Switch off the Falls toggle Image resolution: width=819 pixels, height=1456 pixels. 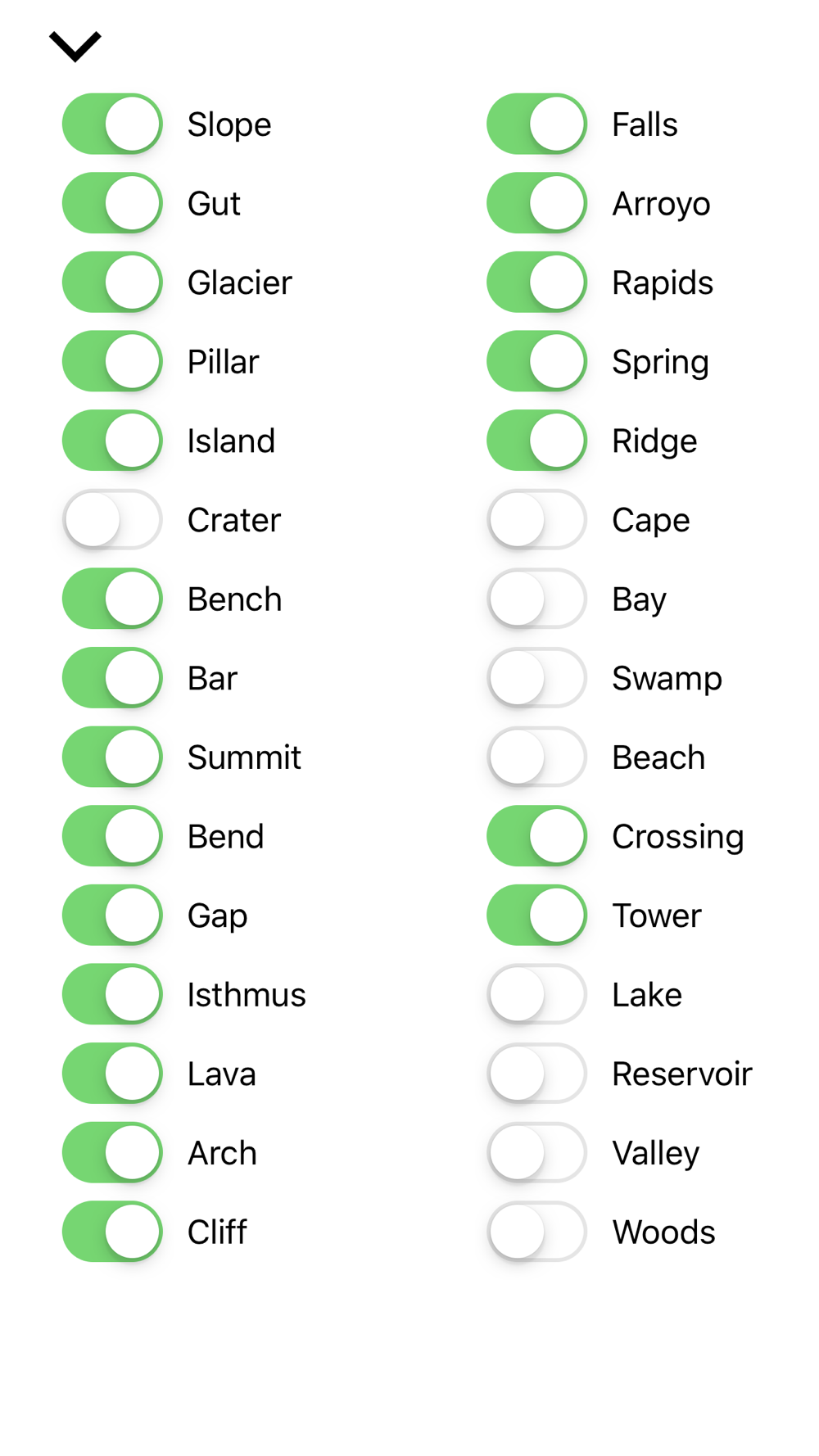(x=536, y=124)
